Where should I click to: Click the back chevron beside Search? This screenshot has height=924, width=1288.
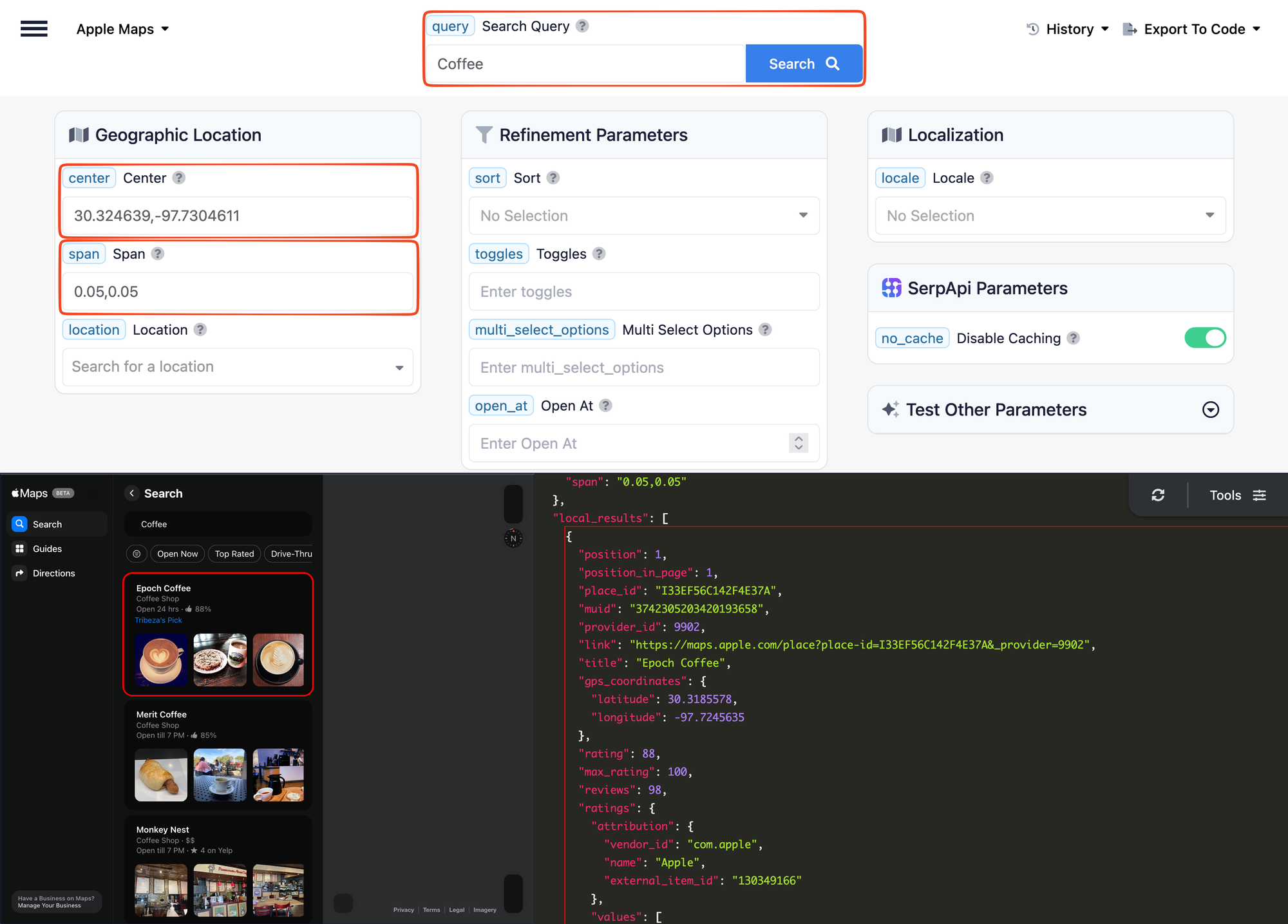tap(131, 493)
